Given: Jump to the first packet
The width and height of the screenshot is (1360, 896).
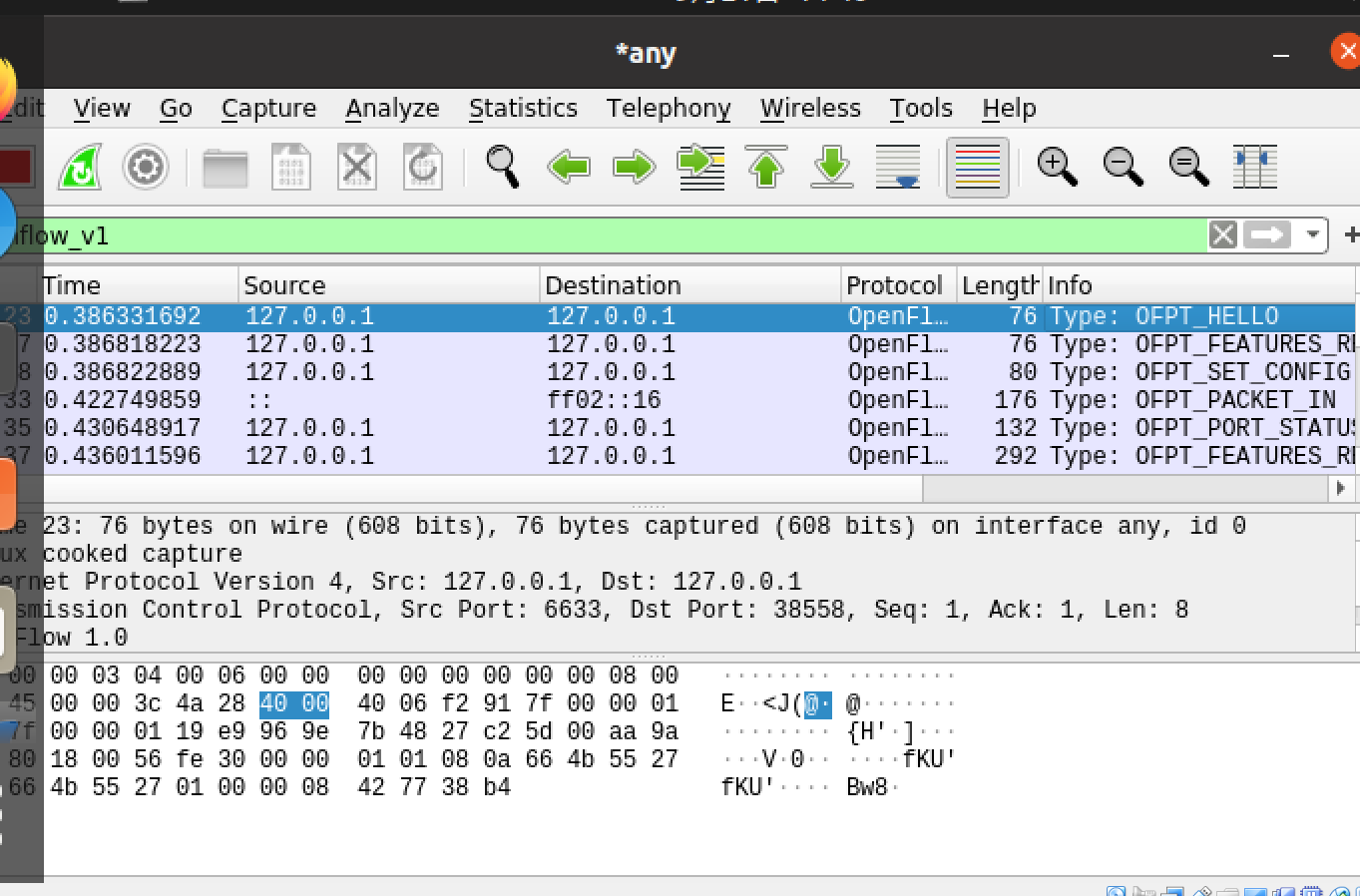Looking at the screenshot, I should click(766, 167).
